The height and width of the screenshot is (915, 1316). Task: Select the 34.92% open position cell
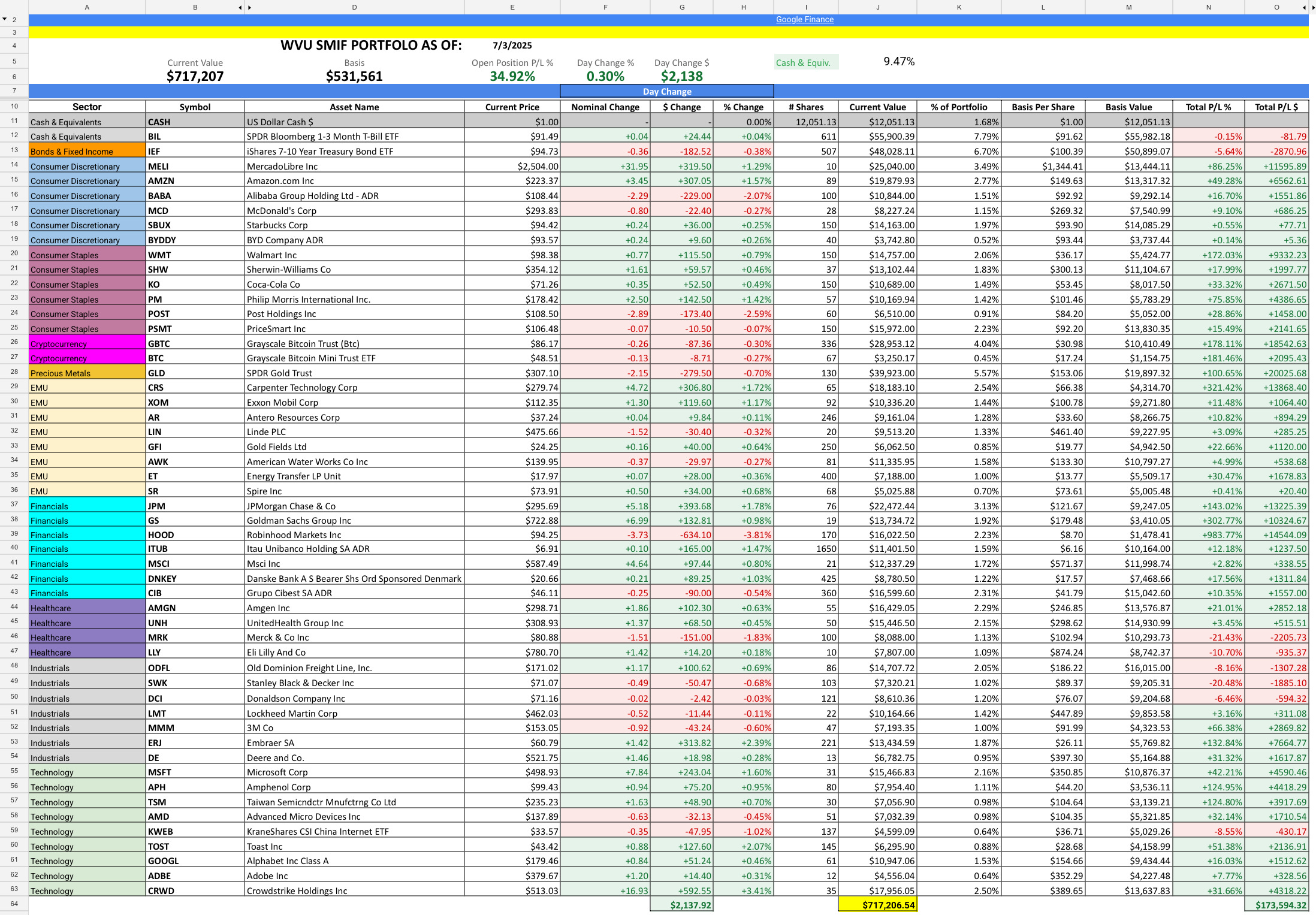(512, 76)
